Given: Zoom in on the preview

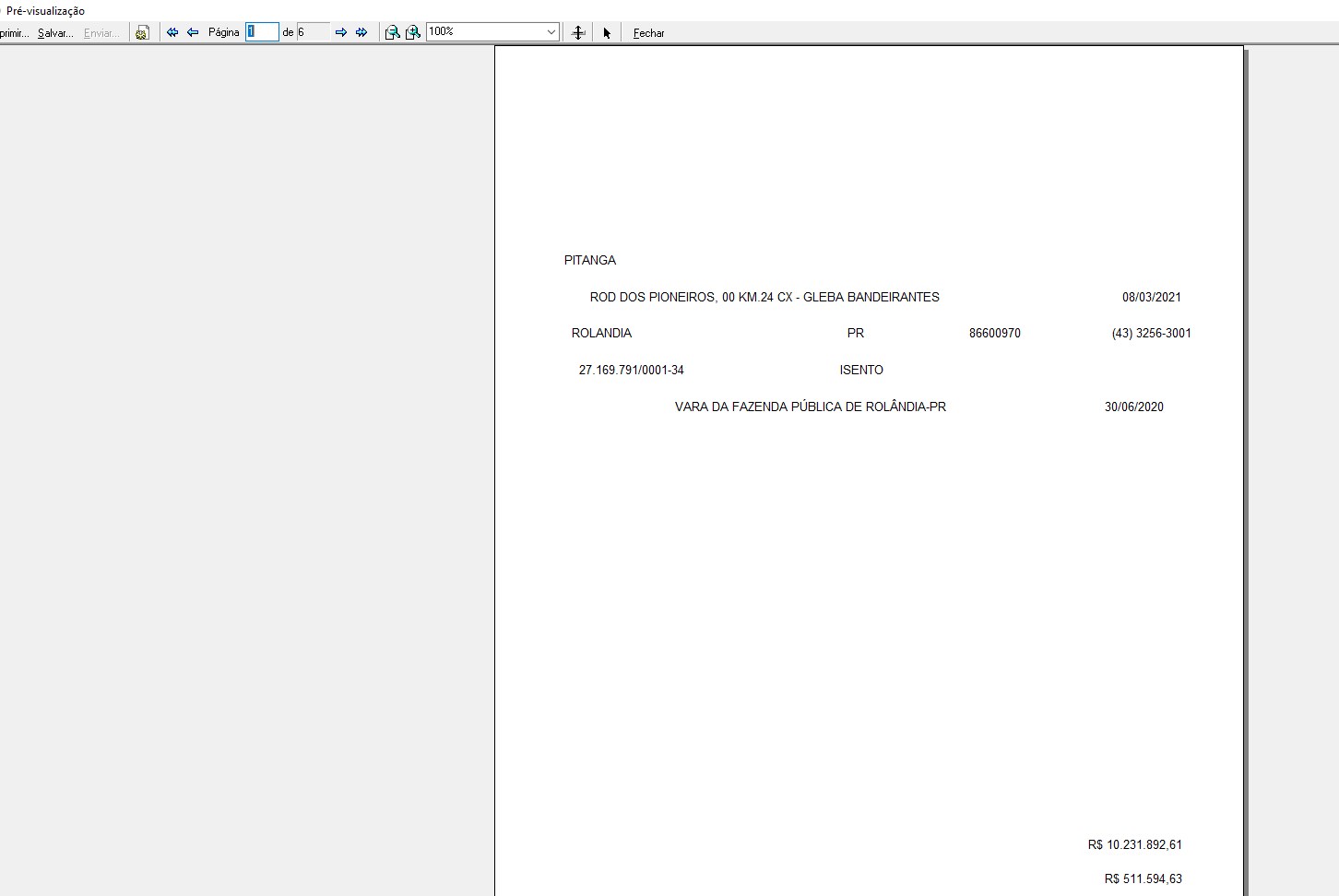Looking at the screenshot, I should pos(413,32).
